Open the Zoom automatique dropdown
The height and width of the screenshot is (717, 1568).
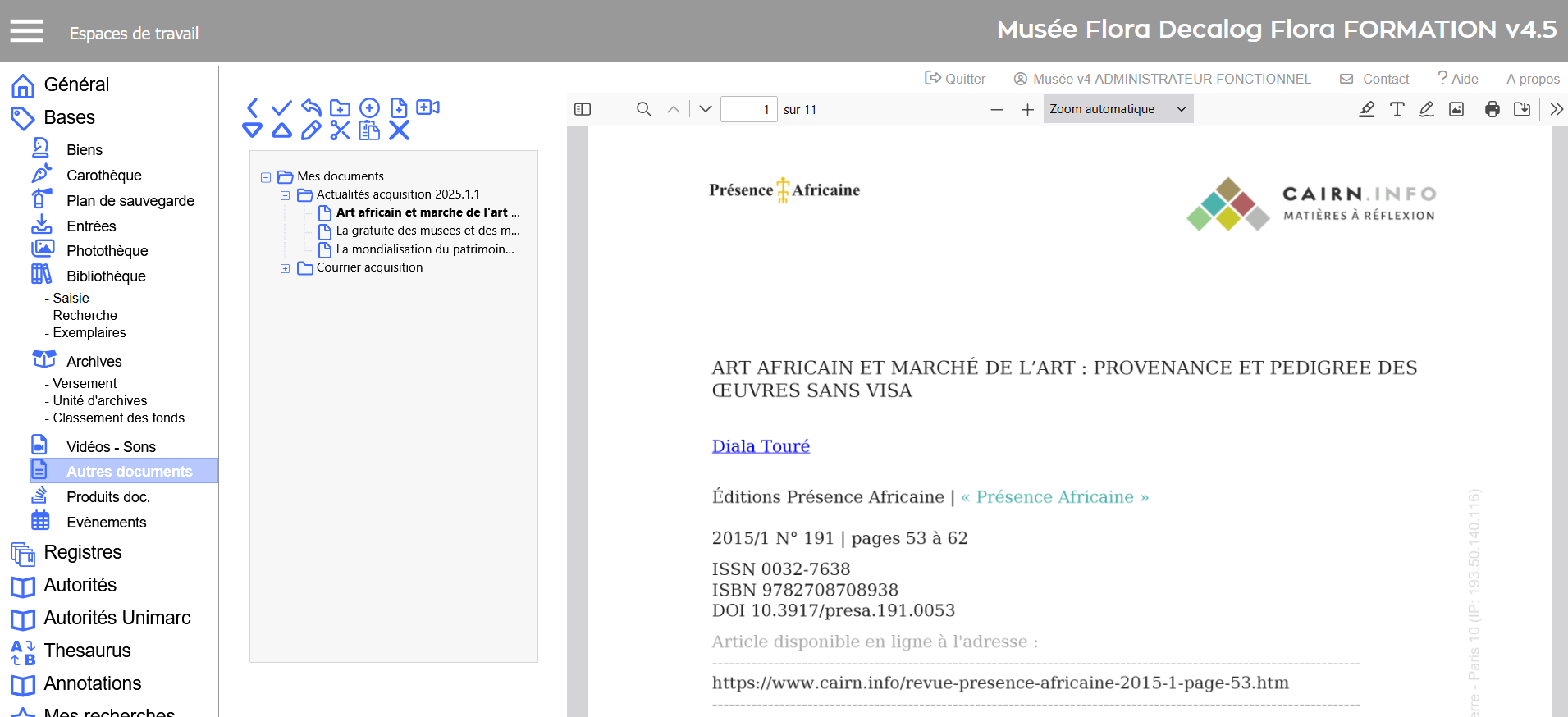click(x=1118, y=109)
